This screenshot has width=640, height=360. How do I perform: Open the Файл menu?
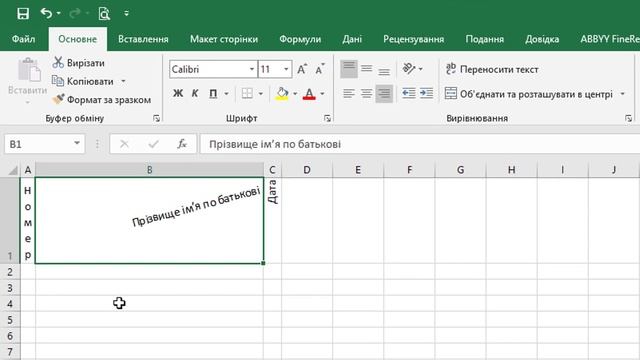(x=23, y=39)
